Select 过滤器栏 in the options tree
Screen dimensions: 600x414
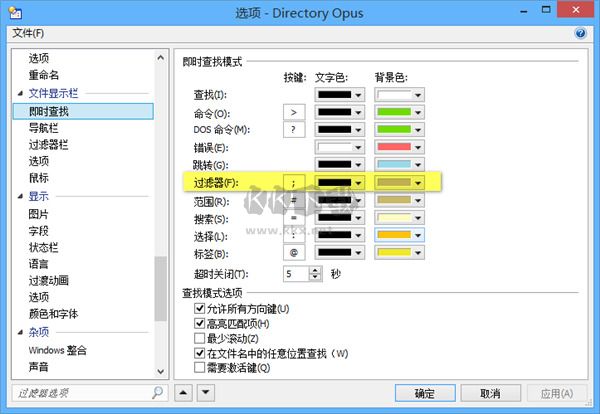coord(48,145)
